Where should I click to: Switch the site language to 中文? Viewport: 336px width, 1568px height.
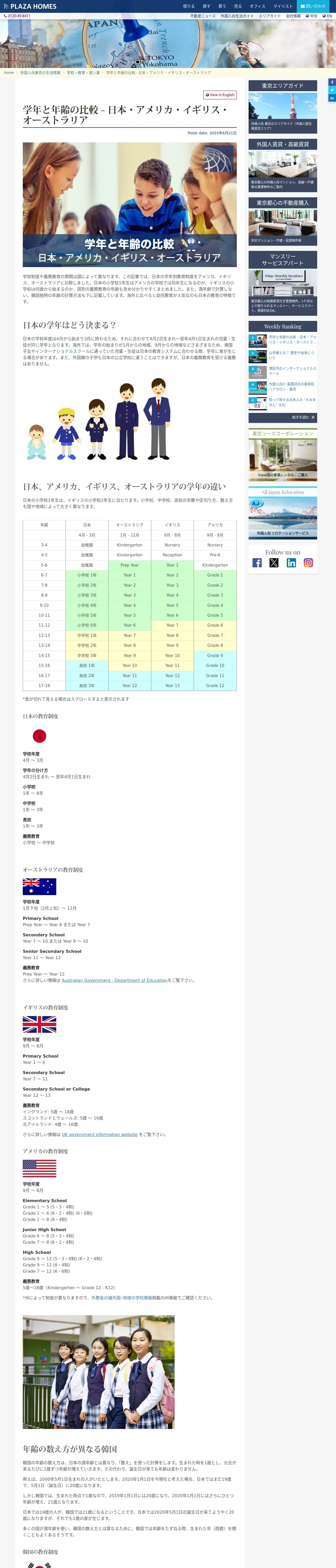click(x=312, y=16)
